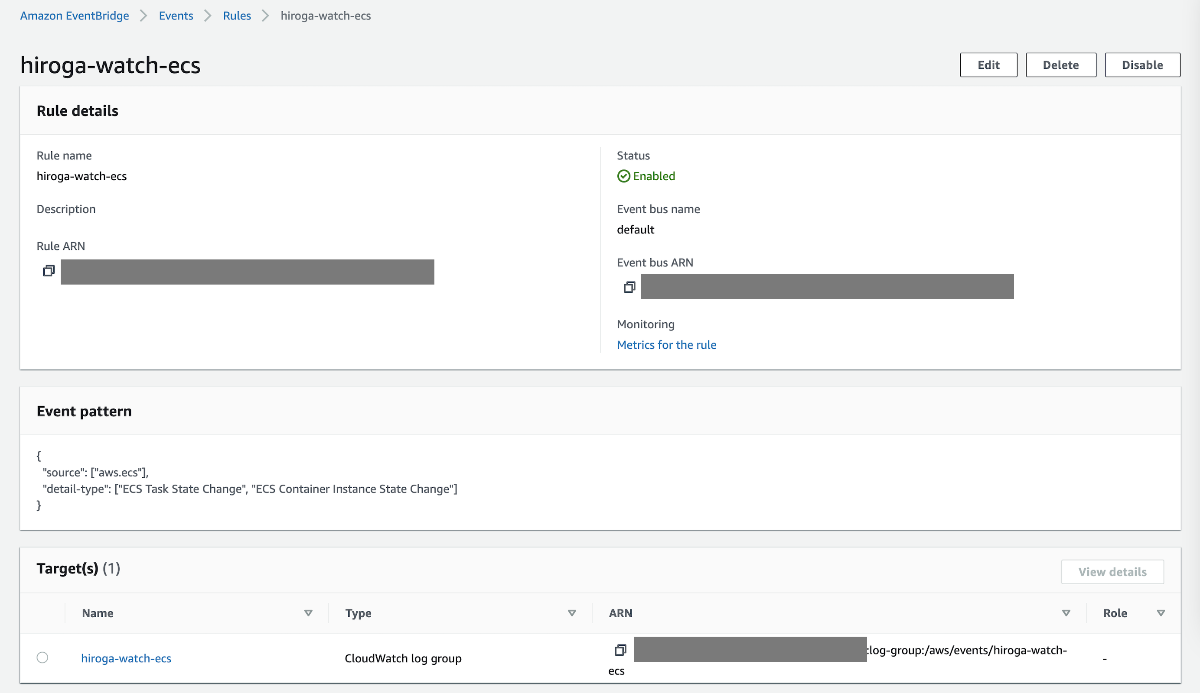Click the Type column header
The width and height of the screenshot is (1200, 693).
pos(358,613)
